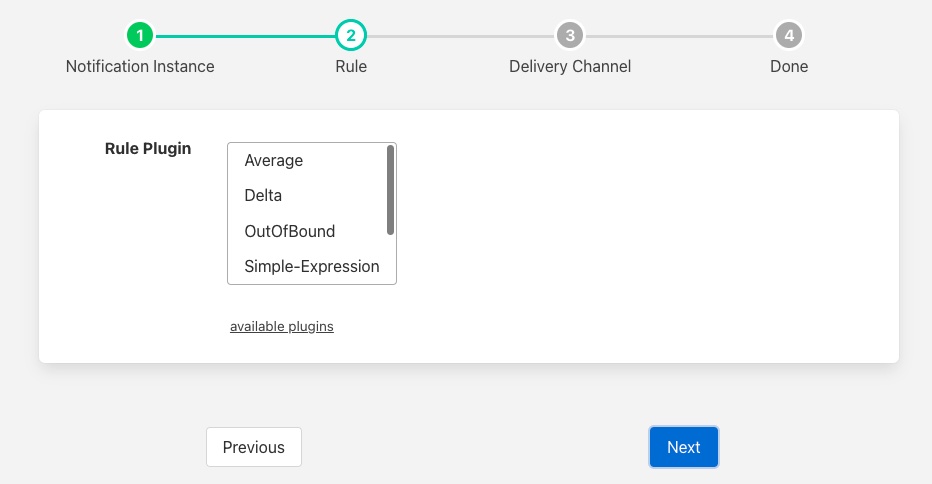Image resolution: width=932 pixels, height=484 pixels.
Task: Go to the Notification Instance step label
Action: click(140, 67)
